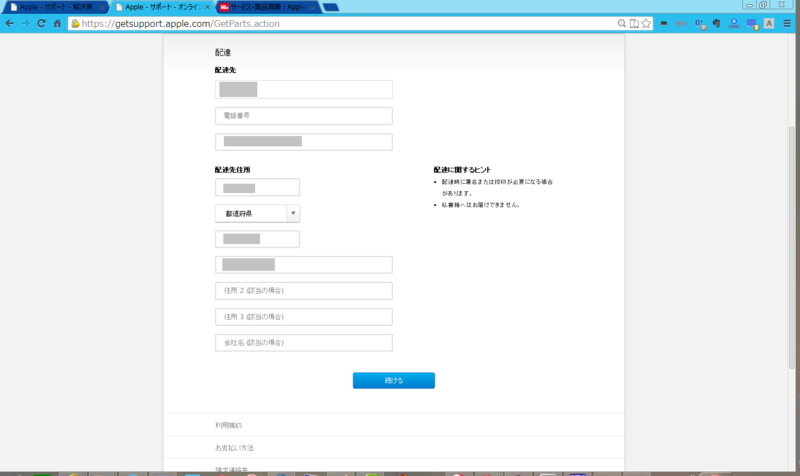The image size is (800, 476).
Task: Close the active Apple サポート オンライン tab
Action: (x=207, y=8)
